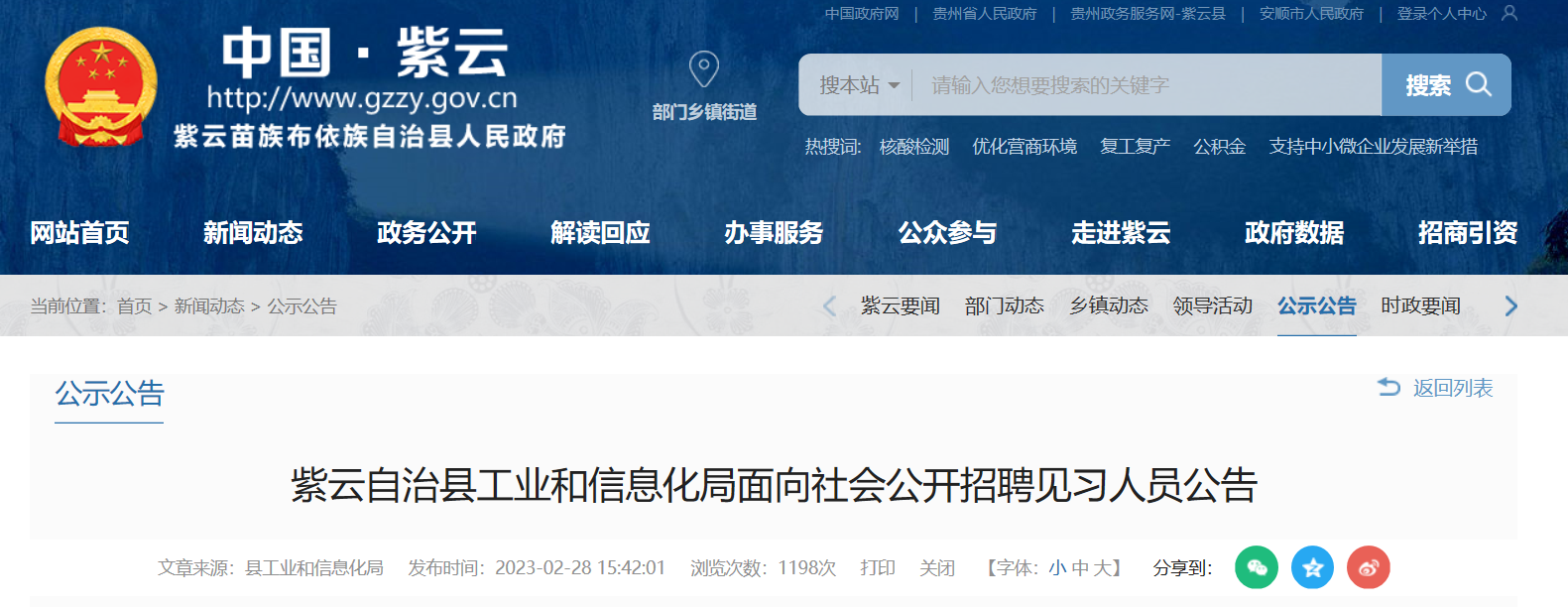Go to 新闻动态 in breadcrumb

click(x=209, y=306)
